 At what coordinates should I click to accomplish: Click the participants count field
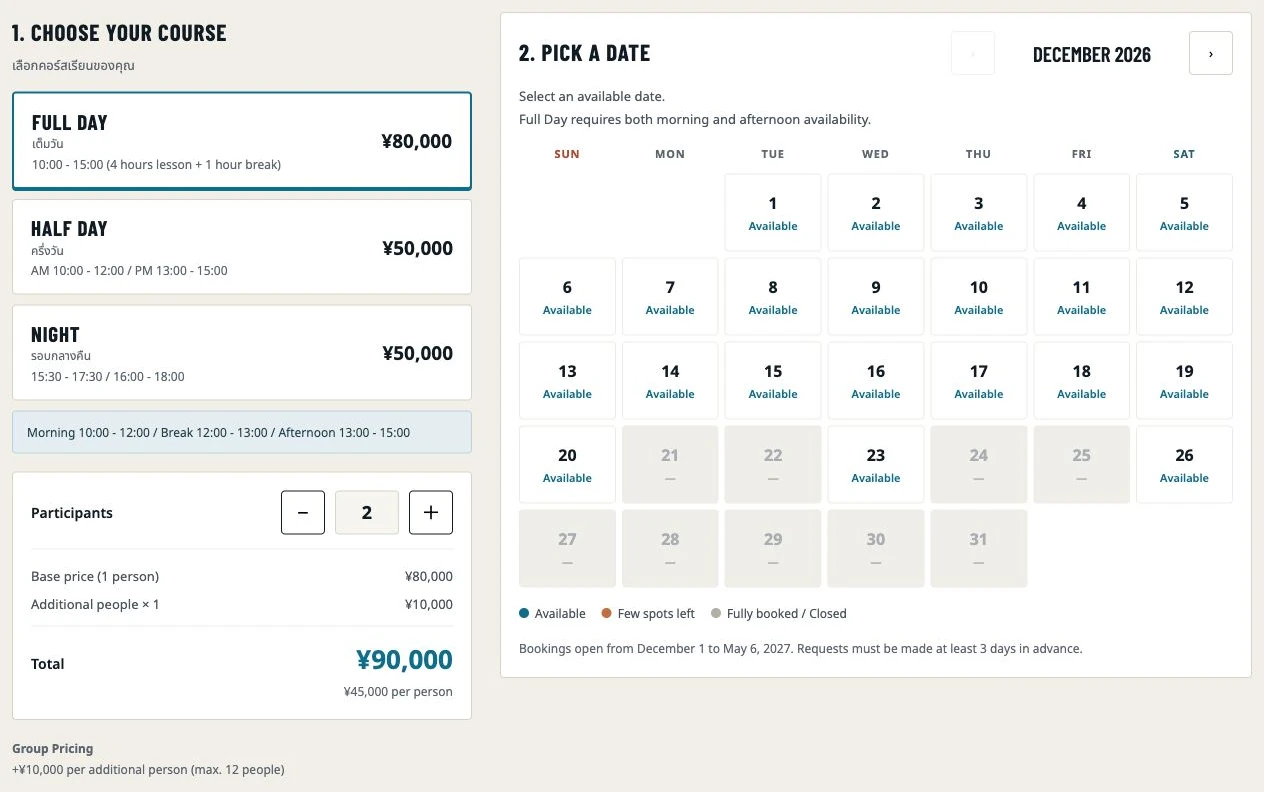[367, 512]
